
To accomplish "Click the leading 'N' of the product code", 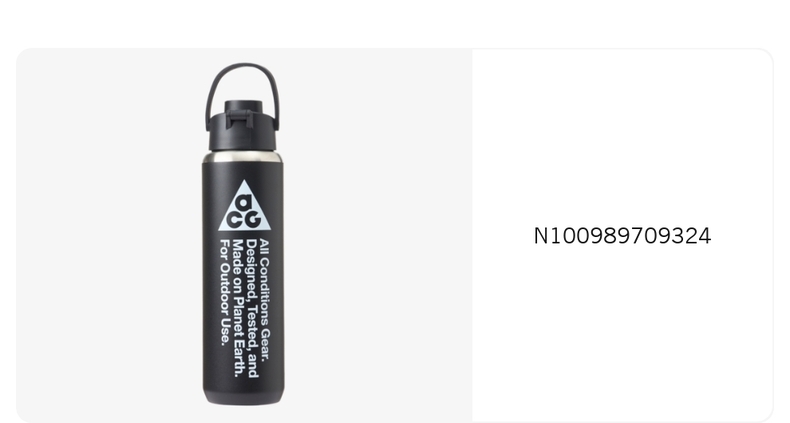I will point(541,236).
